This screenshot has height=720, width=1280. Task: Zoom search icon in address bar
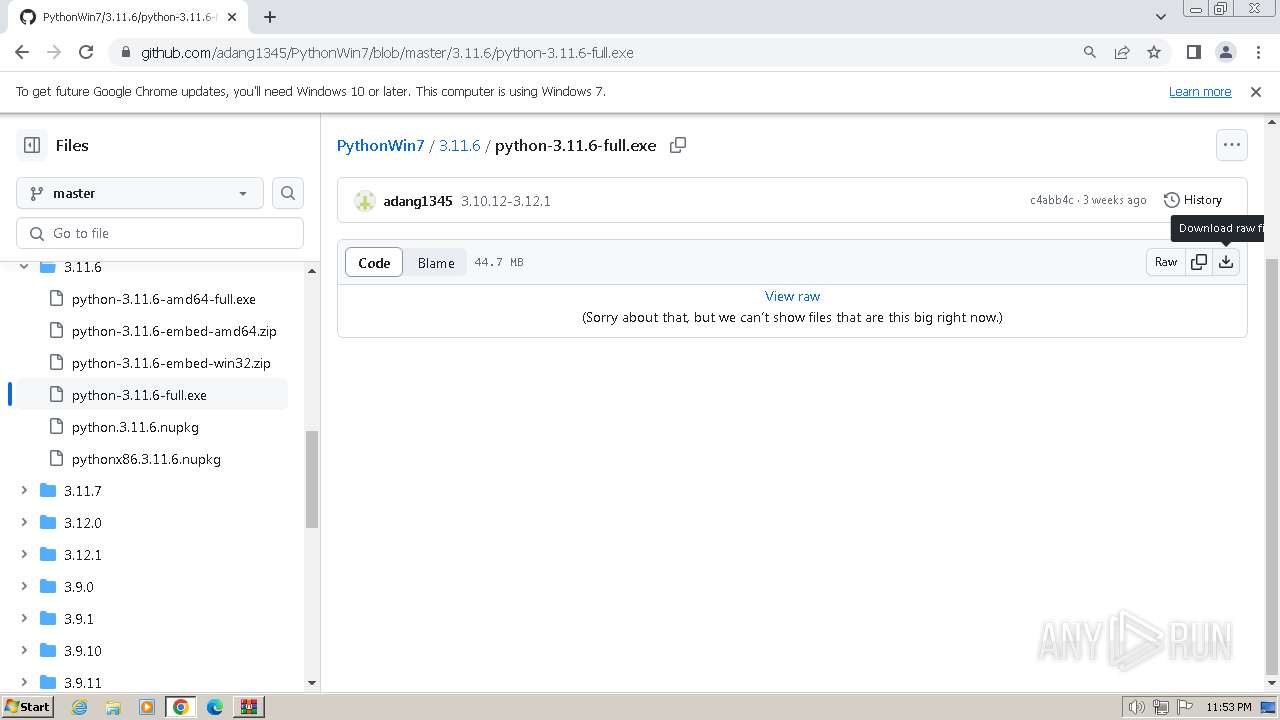(x=1090, y=52)
